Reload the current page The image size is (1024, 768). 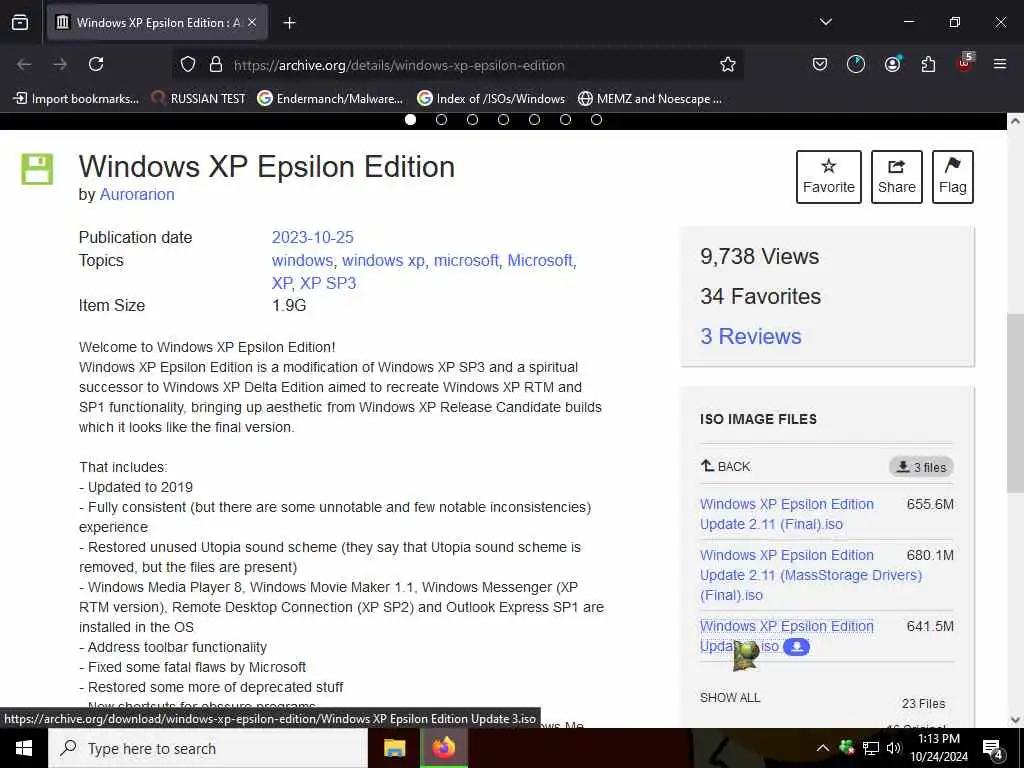click(96, 64)
